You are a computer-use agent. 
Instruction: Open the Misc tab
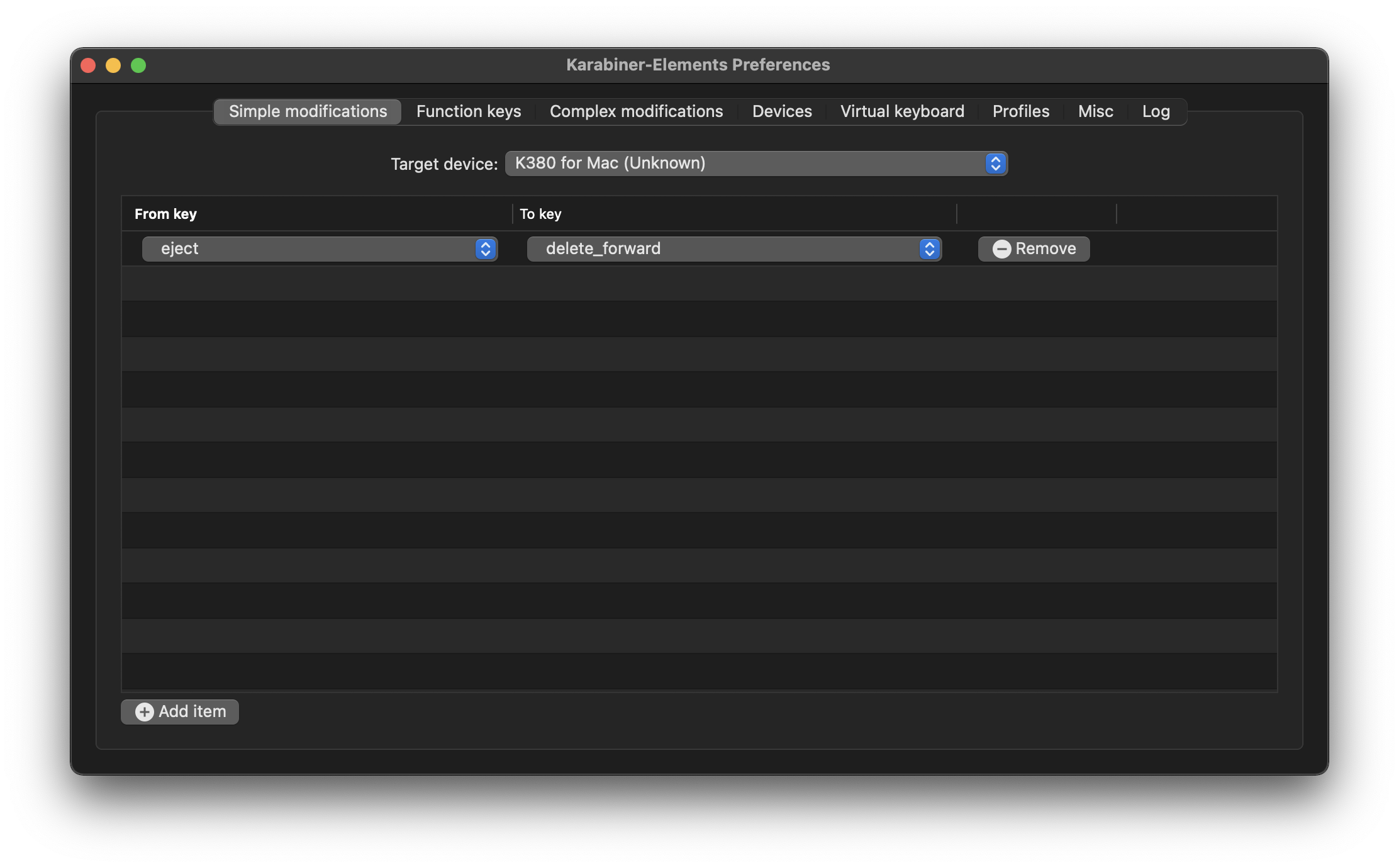(x=1095, y=112)
